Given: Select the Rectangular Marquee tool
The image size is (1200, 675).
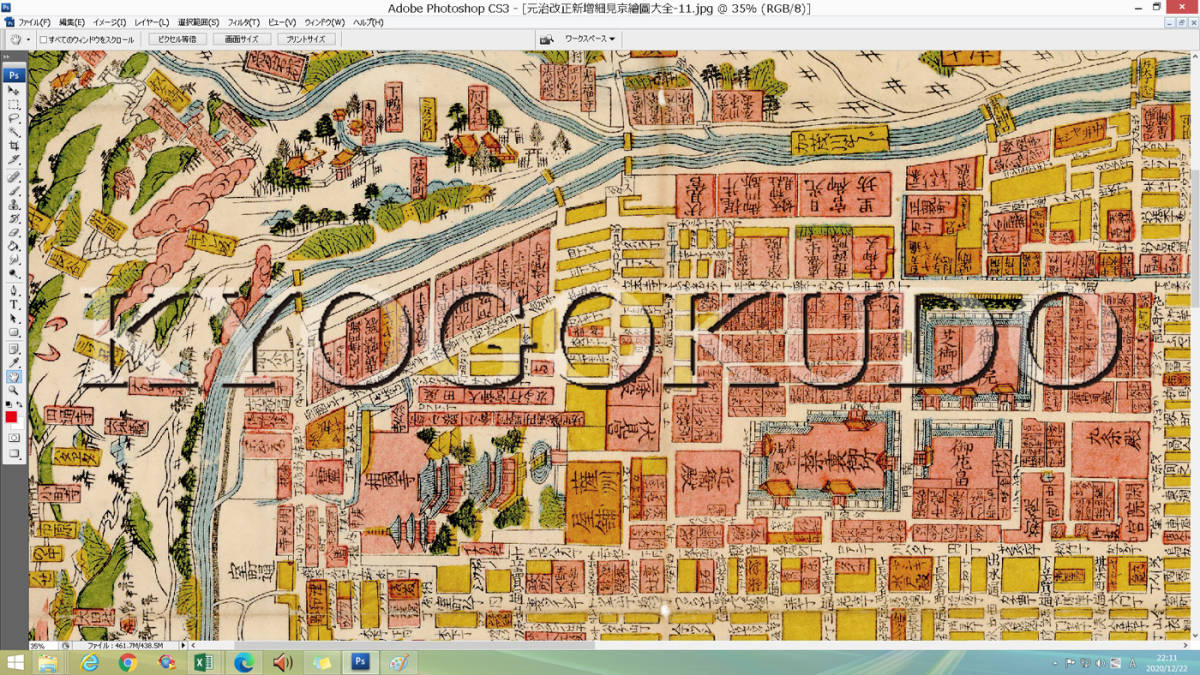Looking at the screenshot, I should tap(14, 104).
